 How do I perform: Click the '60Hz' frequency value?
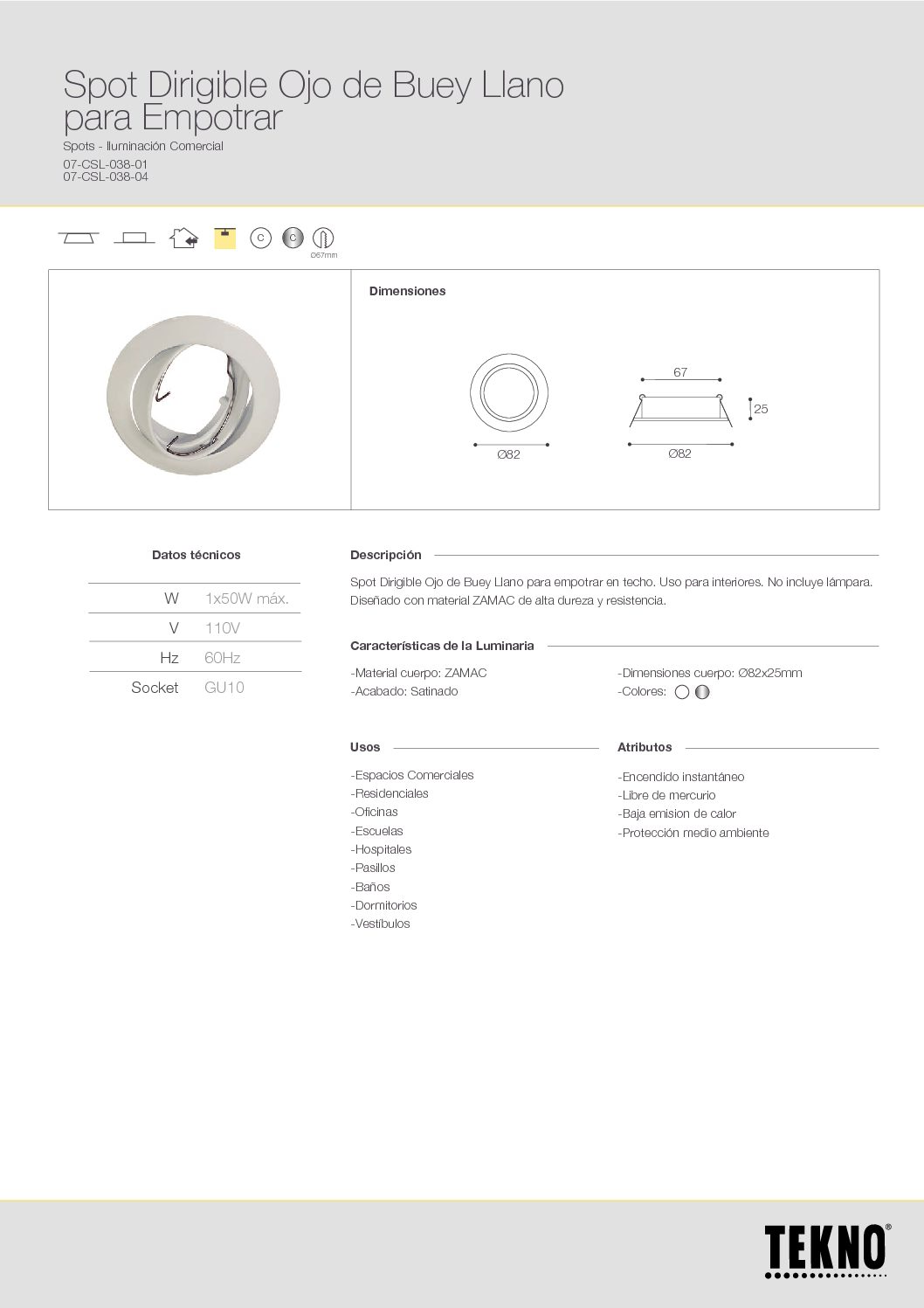(223, 658)
